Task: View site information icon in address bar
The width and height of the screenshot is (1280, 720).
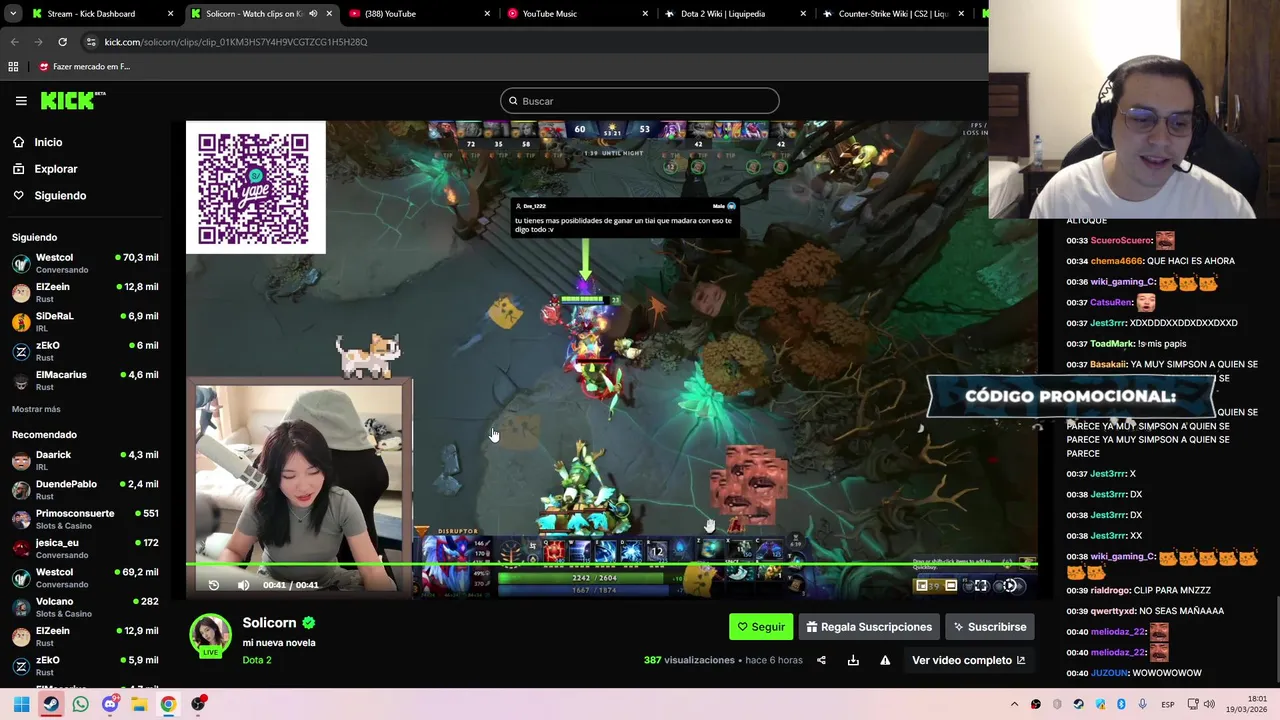Action: (x=91, y=42)
